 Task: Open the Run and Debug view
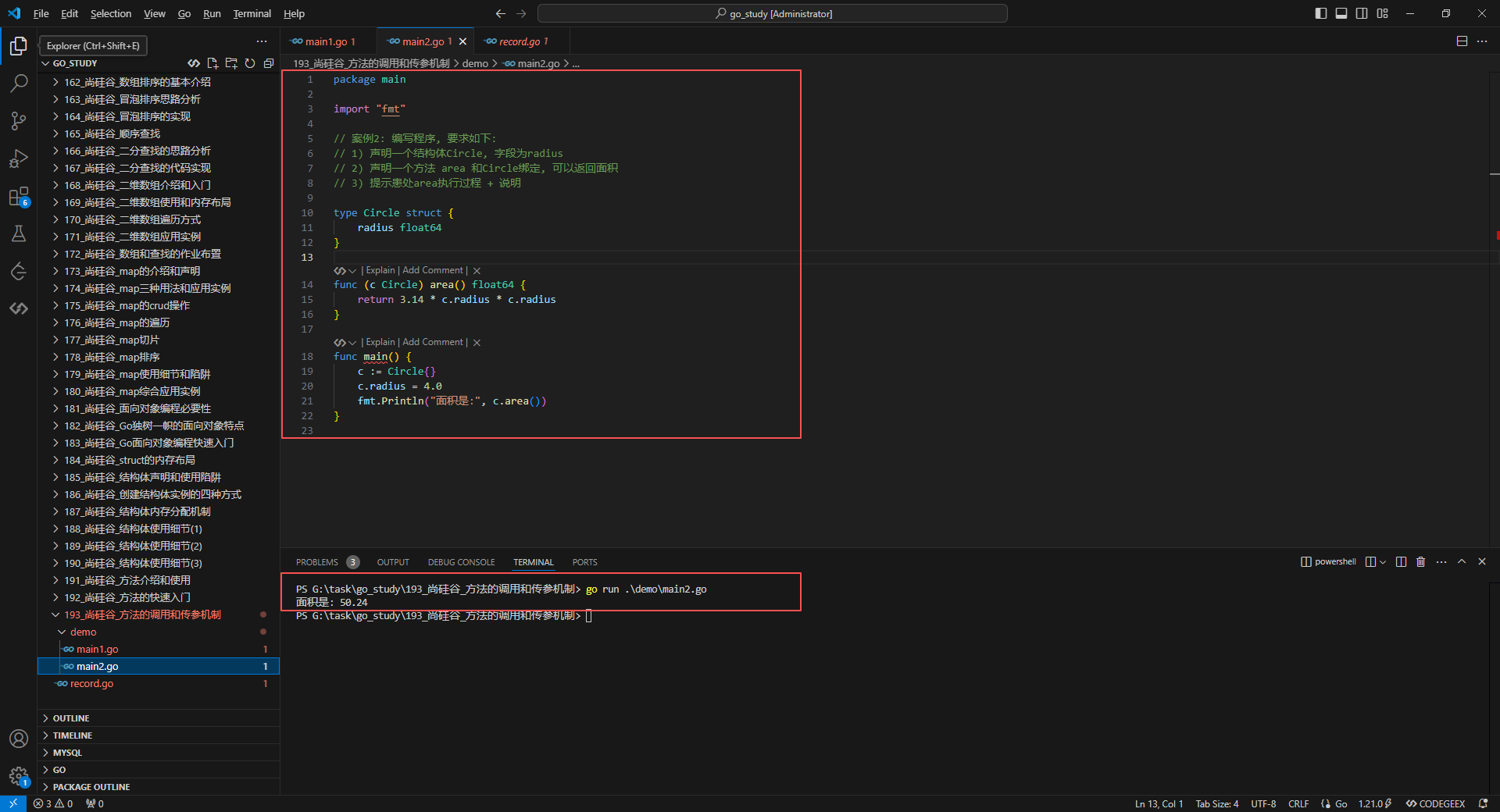coord(19,158)
